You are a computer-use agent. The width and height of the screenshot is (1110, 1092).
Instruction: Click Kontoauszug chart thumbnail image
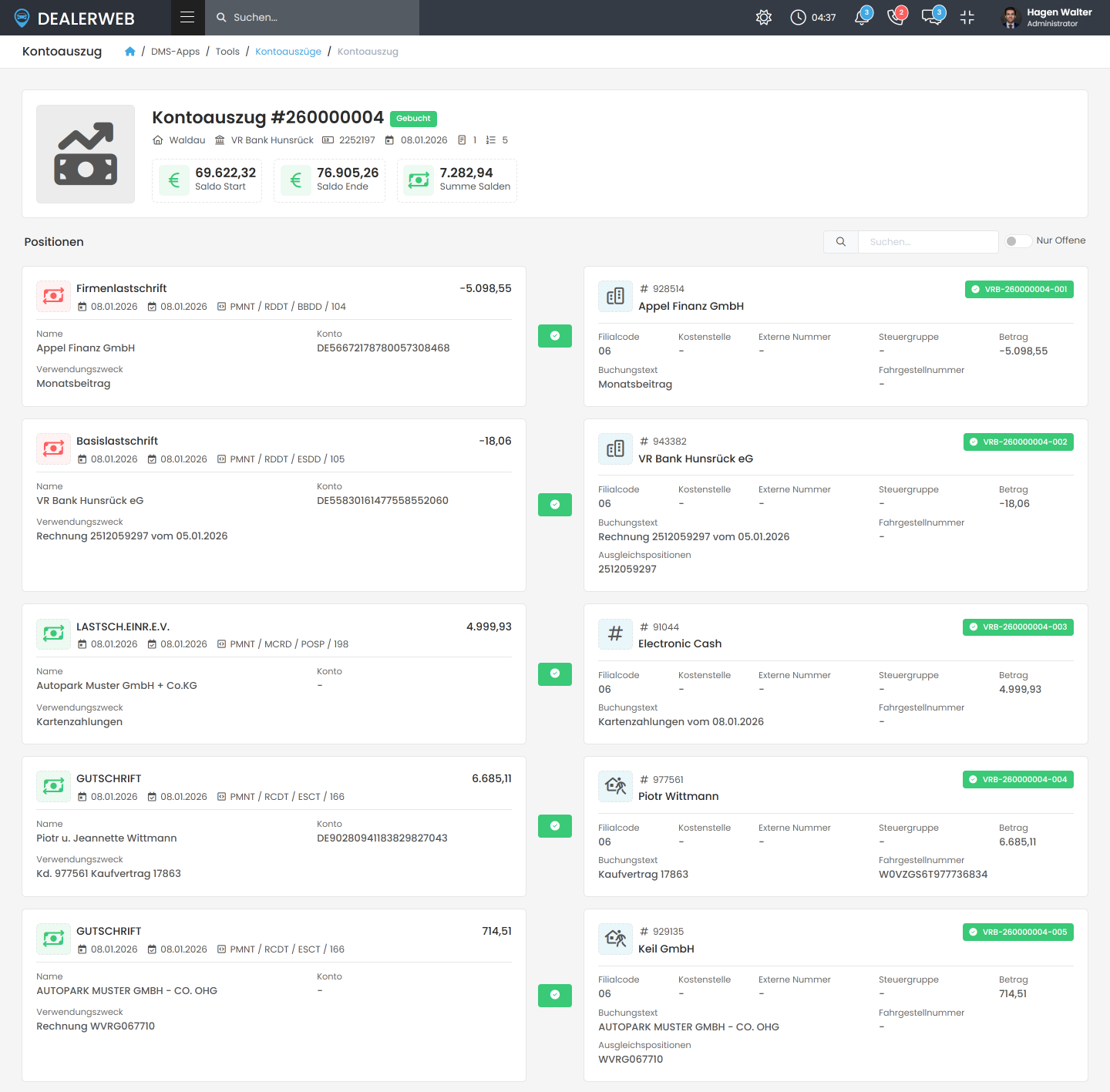tap(86, 154)
